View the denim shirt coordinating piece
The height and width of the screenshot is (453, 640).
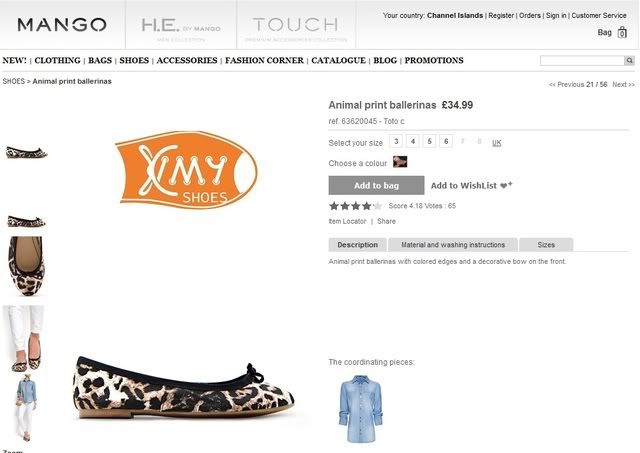click(360, 409)
